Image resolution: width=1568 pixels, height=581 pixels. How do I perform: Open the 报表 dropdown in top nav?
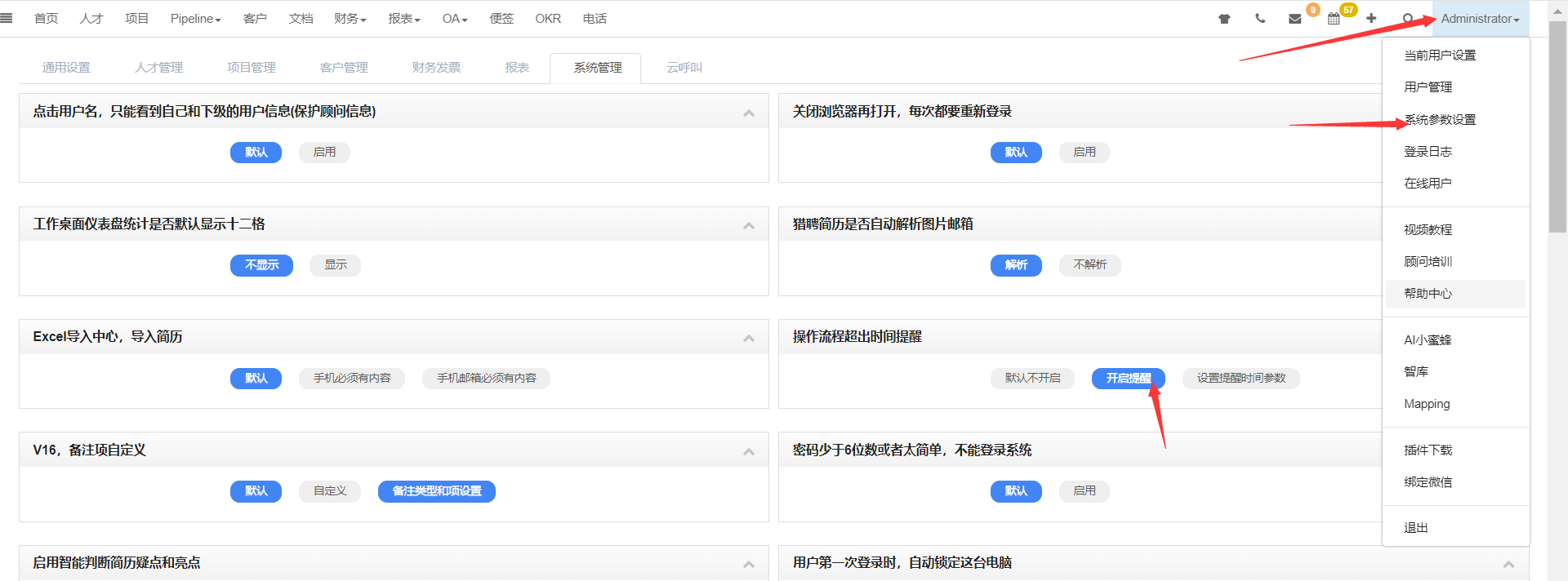click(x=404, y=19)
